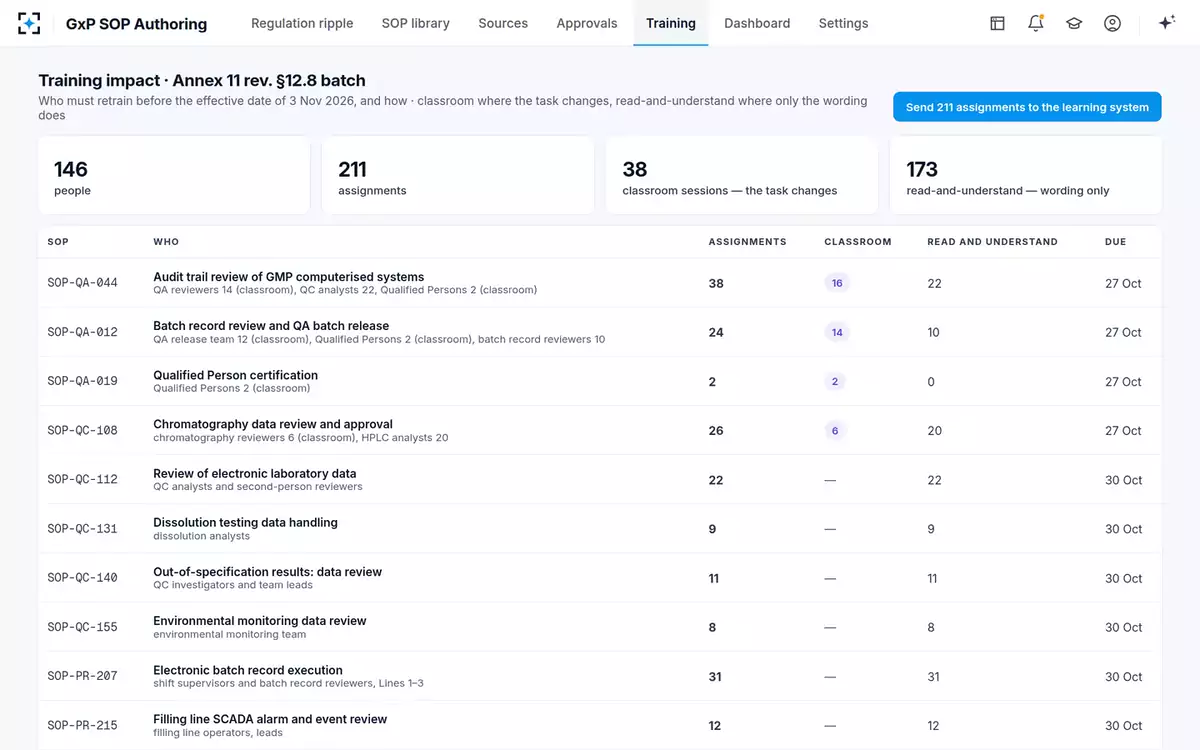Screen dimensions: 1200x750
Task: Click the Training impact Annex 11 heading
Action: [202, 81]
